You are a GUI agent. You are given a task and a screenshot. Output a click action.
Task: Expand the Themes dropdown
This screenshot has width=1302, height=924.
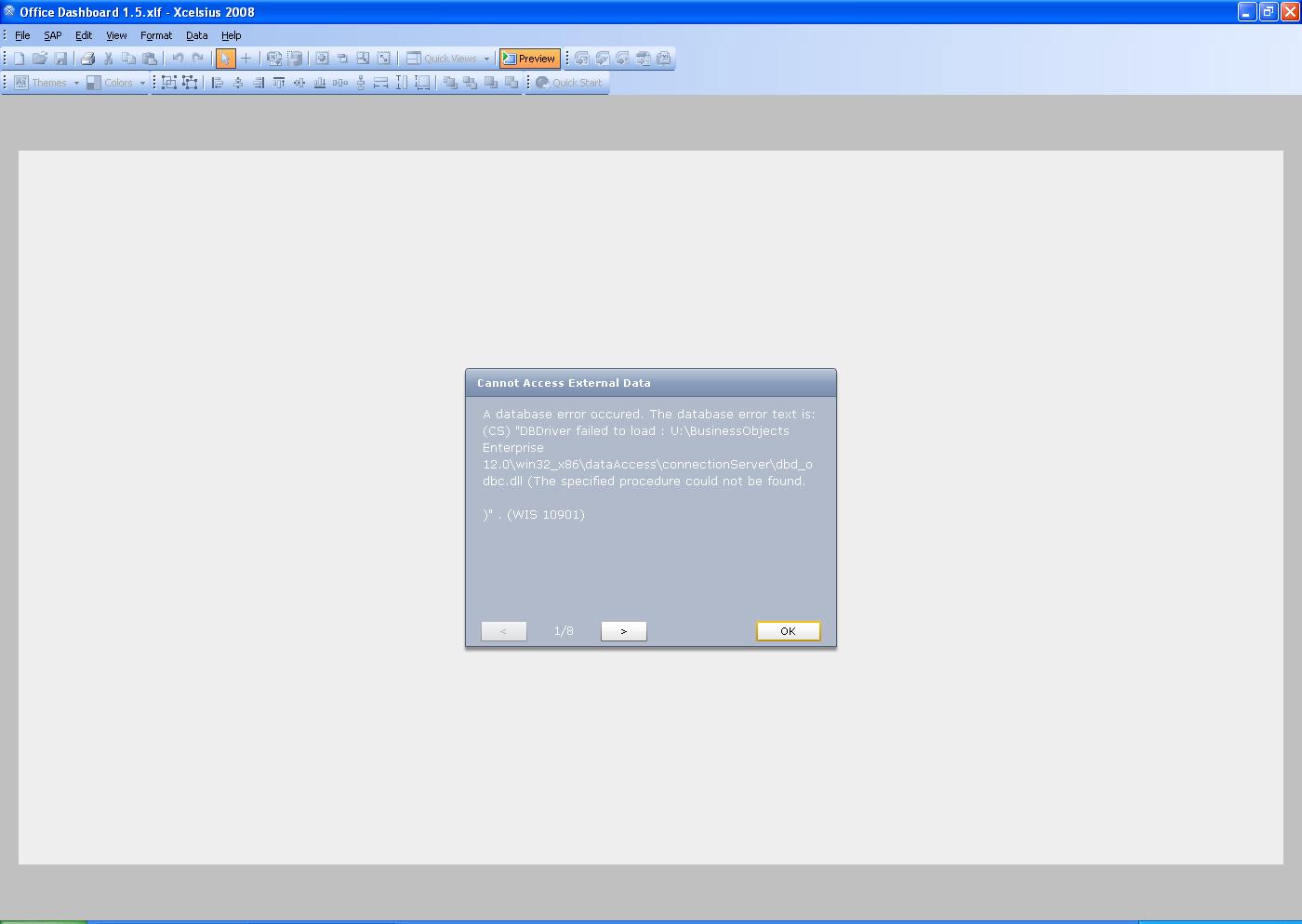tap(78, 83)
